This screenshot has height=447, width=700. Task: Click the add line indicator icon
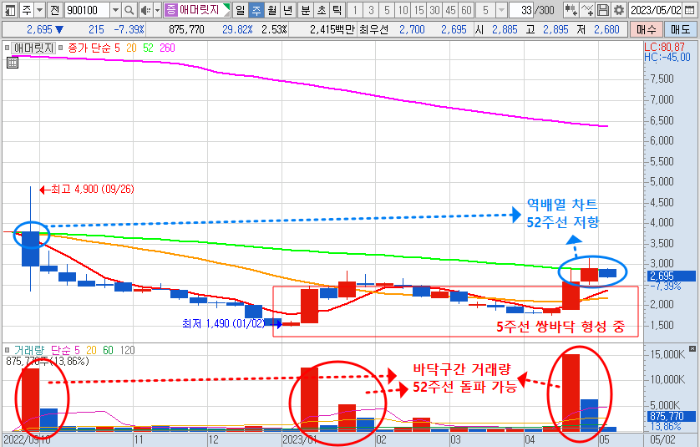coord(587,10)
